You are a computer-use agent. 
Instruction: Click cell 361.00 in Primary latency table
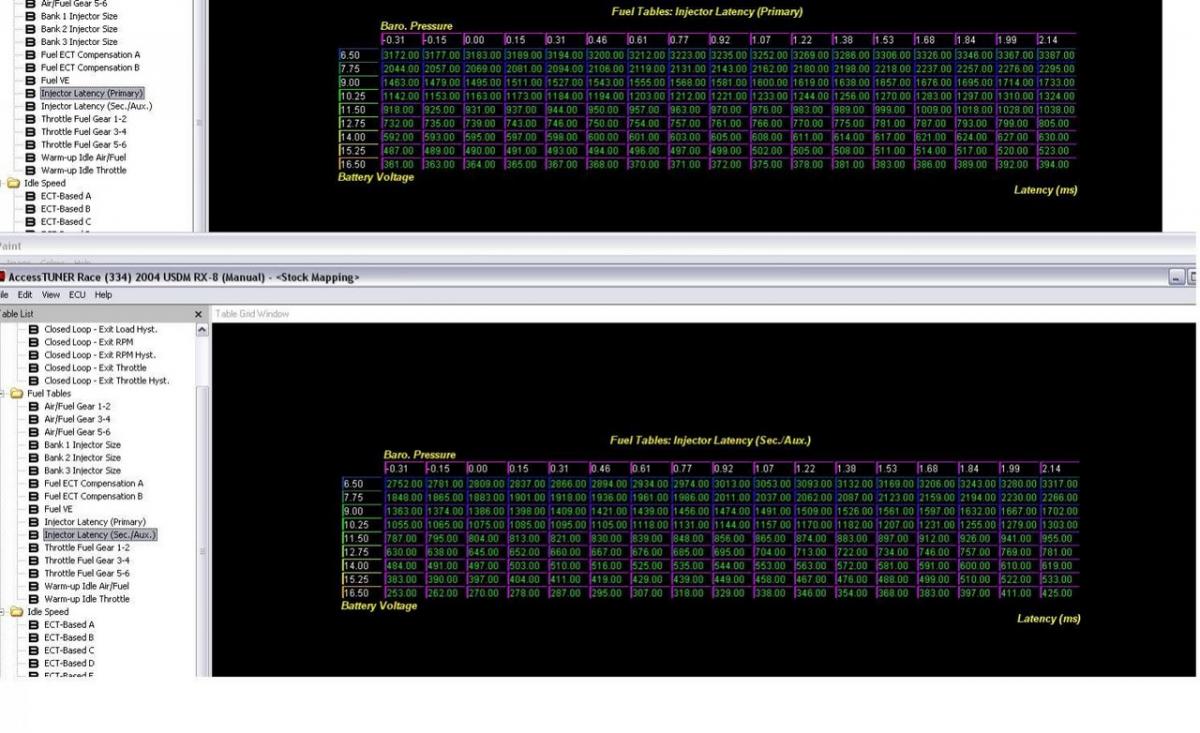pos(401,164)
